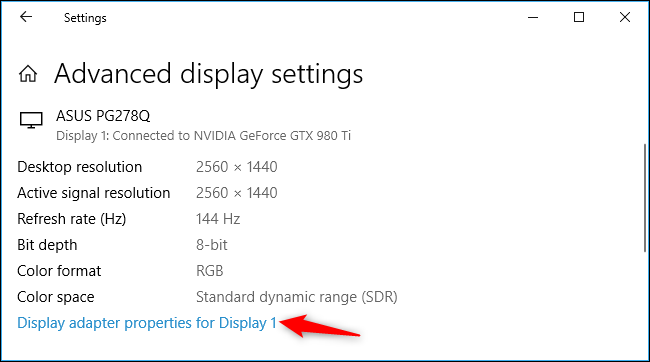Select the RGB color format value

pyautogui.click(x=210, y=271)
